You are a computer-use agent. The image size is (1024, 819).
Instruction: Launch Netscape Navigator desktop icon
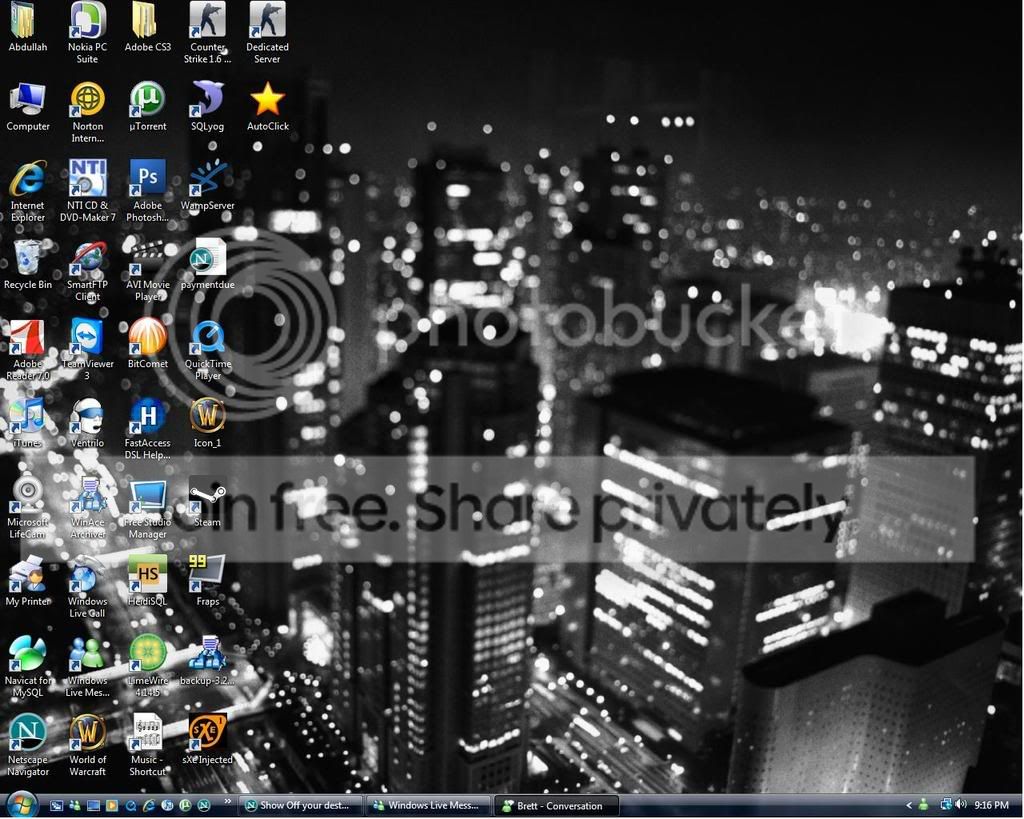click(x=27, y=746)
